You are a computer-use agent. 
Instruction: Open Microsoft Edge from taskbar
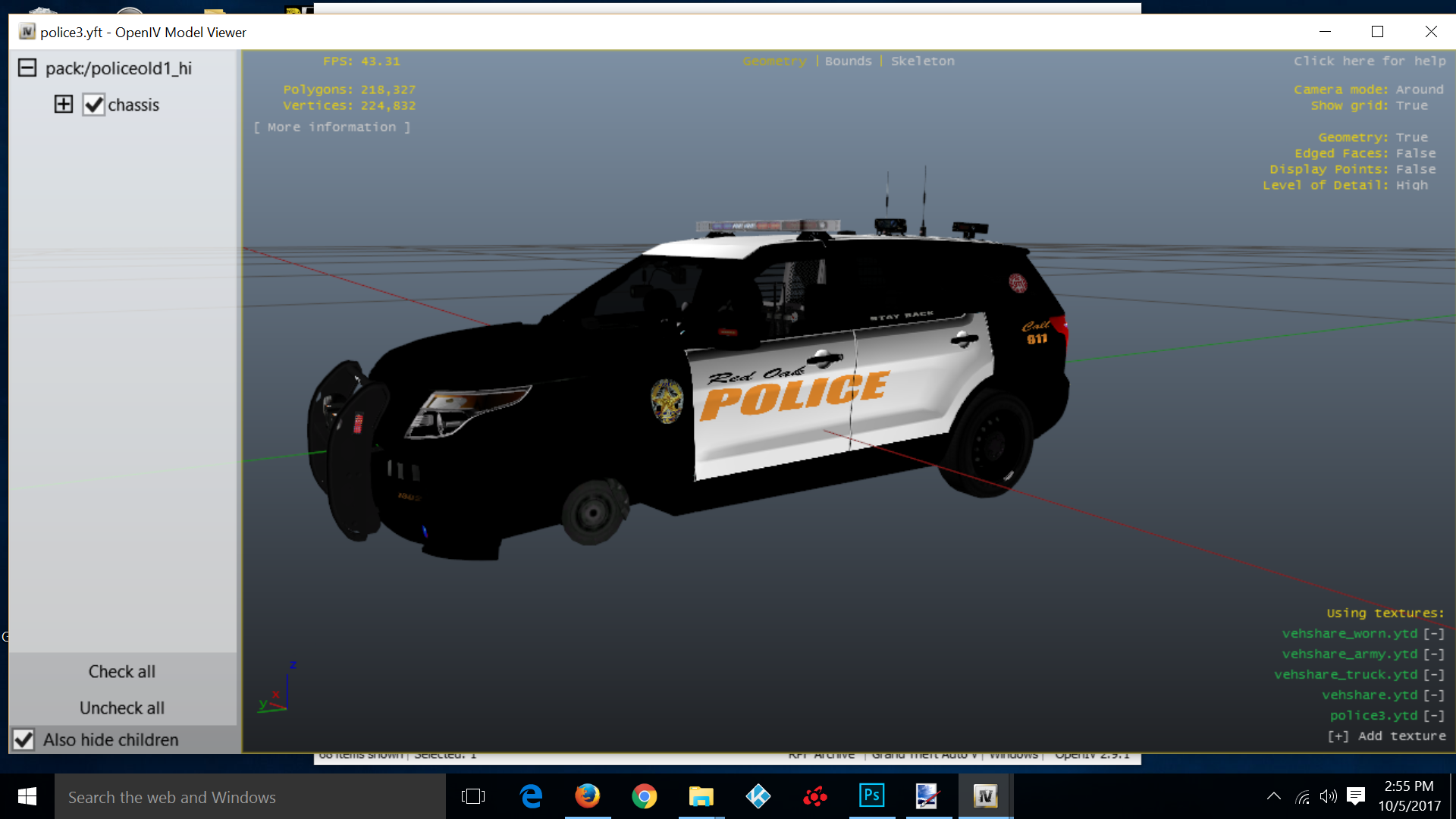[x=531, y=796]
